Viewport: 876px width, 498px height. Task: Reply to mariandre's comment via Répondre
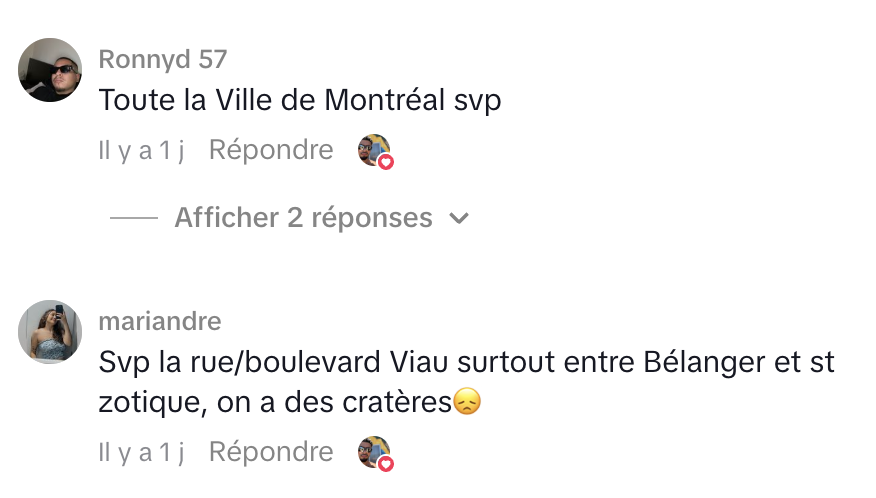click(x=271, y=452)
